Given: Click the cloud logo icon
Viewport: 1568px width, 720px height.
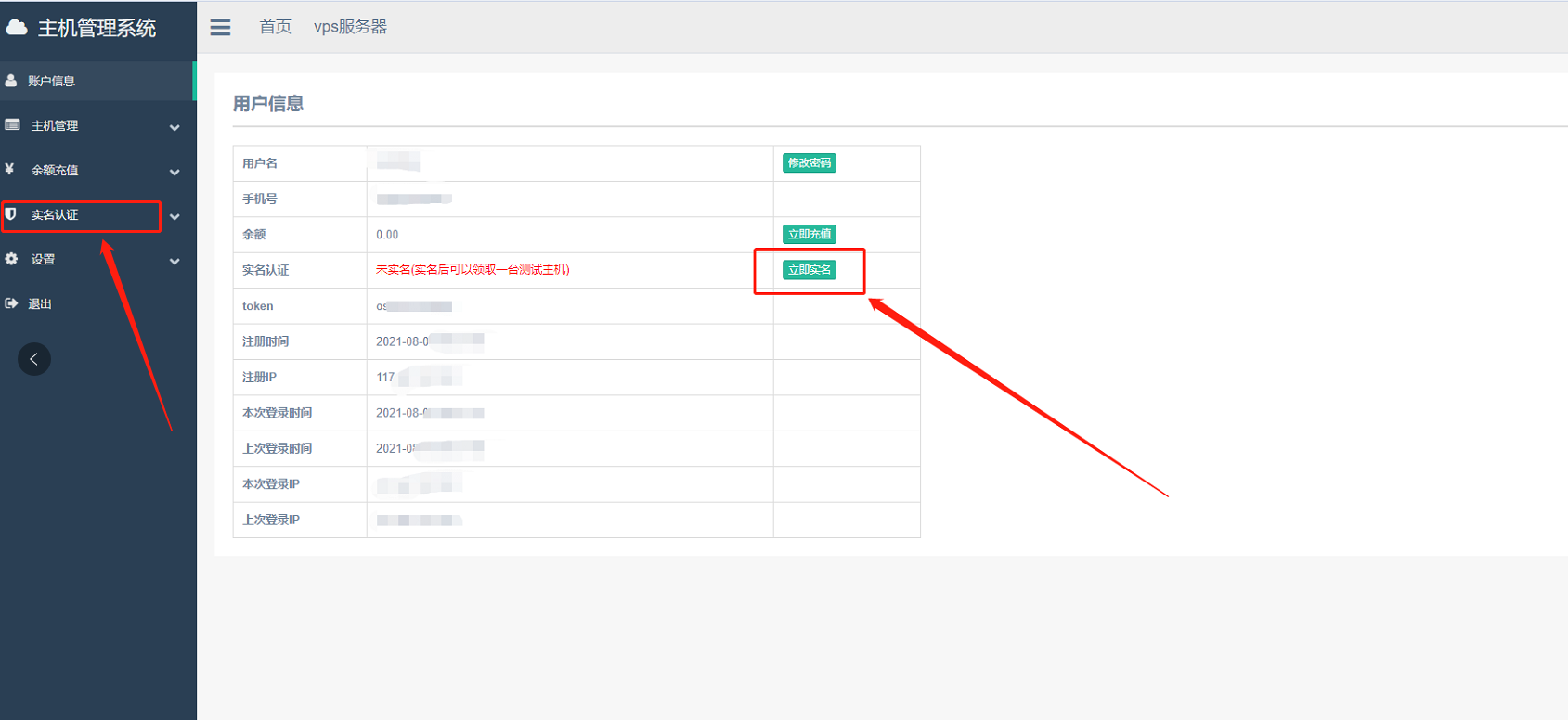Looking at the screenshot, I should pos(17,28).
